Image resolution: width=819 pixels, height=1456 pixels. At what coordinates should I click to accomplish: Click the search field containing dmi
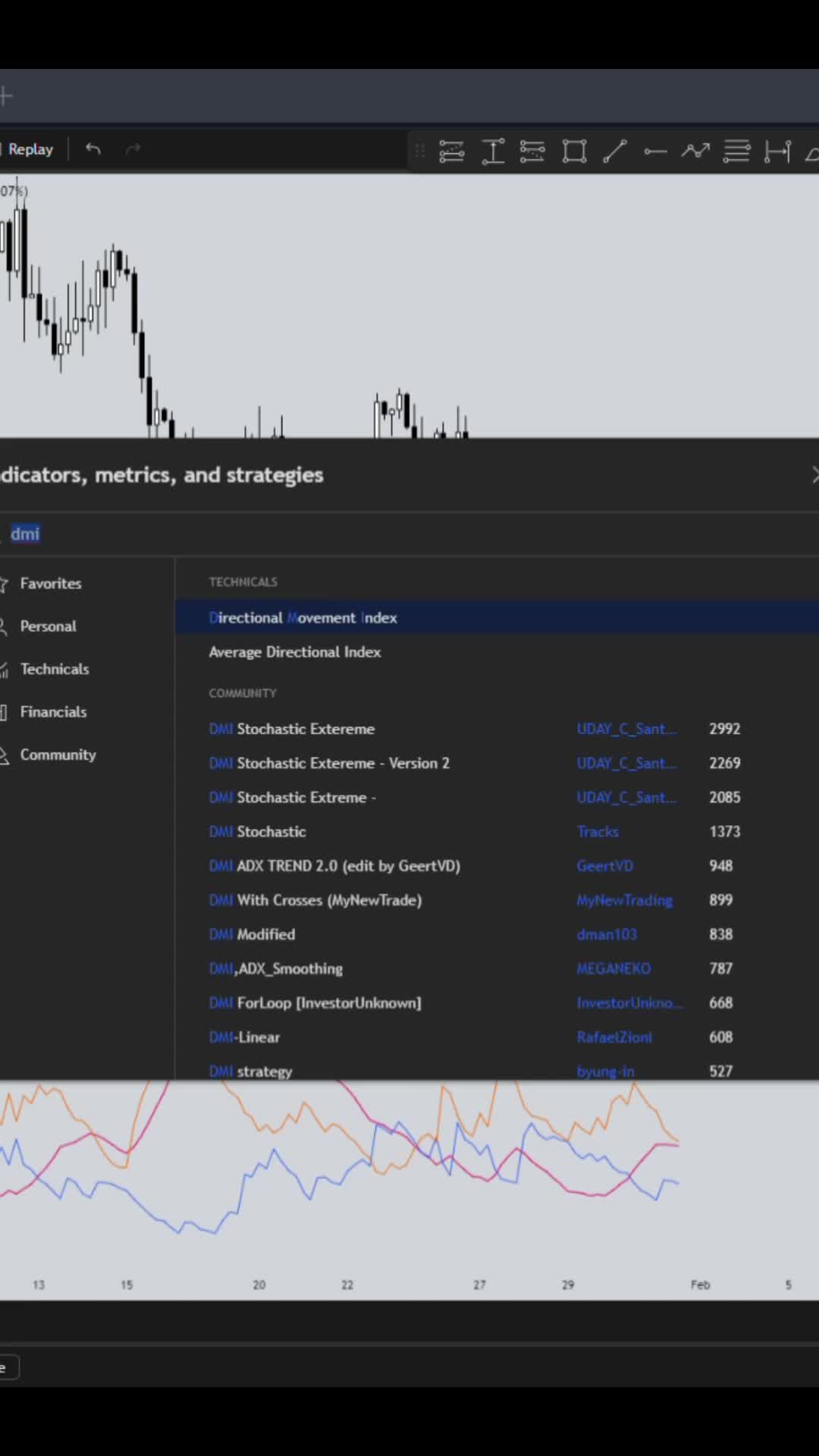(x=409, y=534)
